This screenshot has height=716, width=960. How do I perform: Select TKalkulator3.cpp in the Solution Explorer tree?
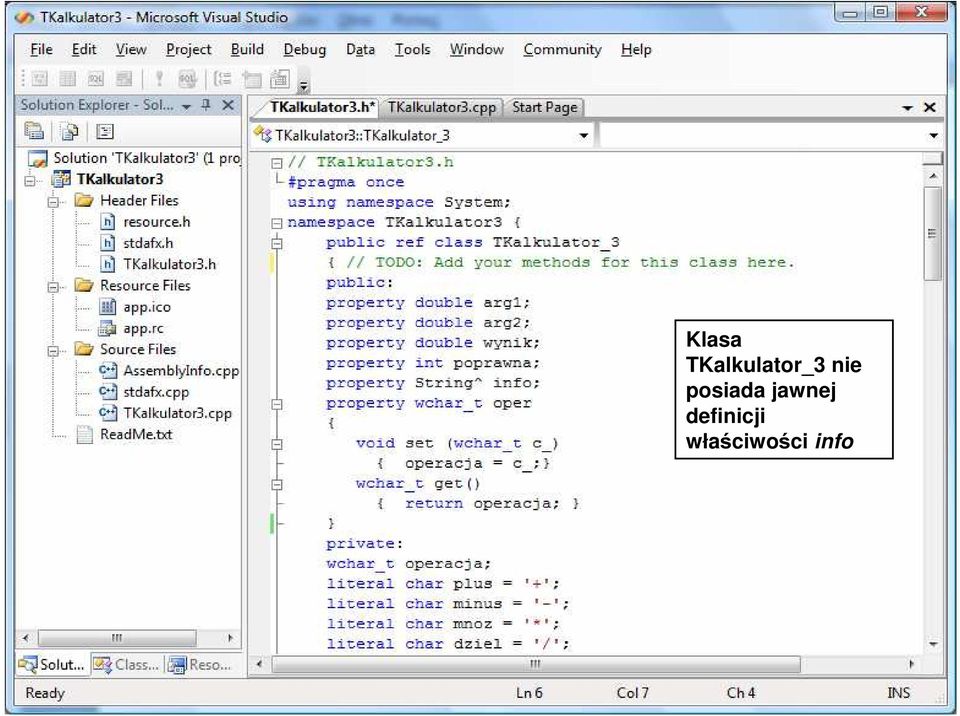point(165,413)
